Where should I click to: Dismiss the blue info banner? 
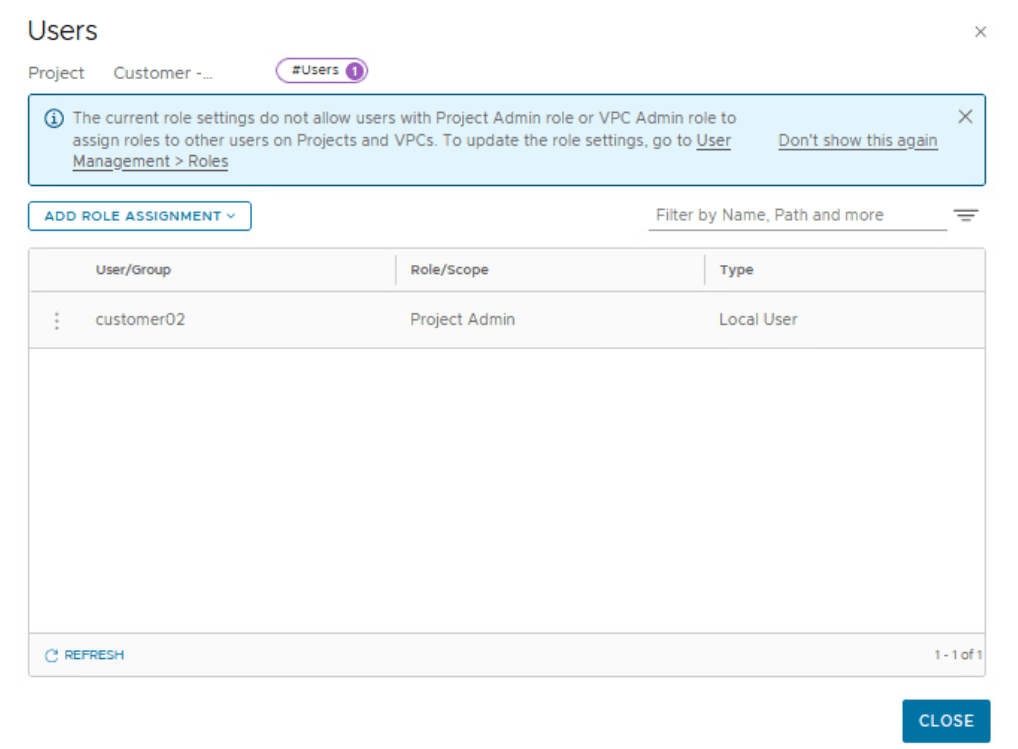click(x=964, y=117)
